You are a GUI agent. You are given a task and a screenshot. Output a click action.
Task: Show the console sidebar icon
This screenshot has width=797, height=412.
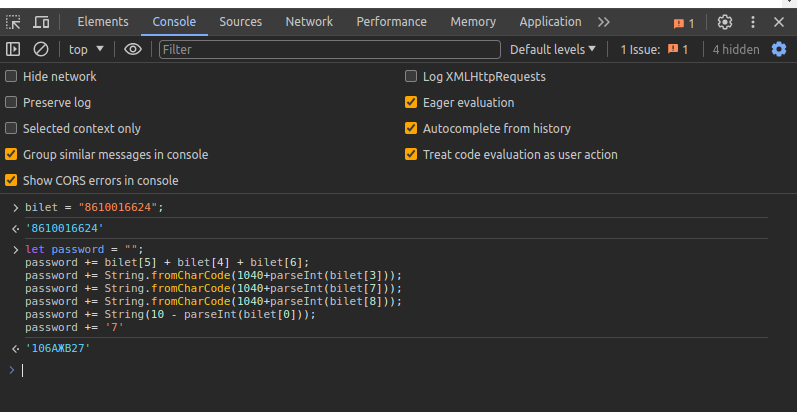13,49
